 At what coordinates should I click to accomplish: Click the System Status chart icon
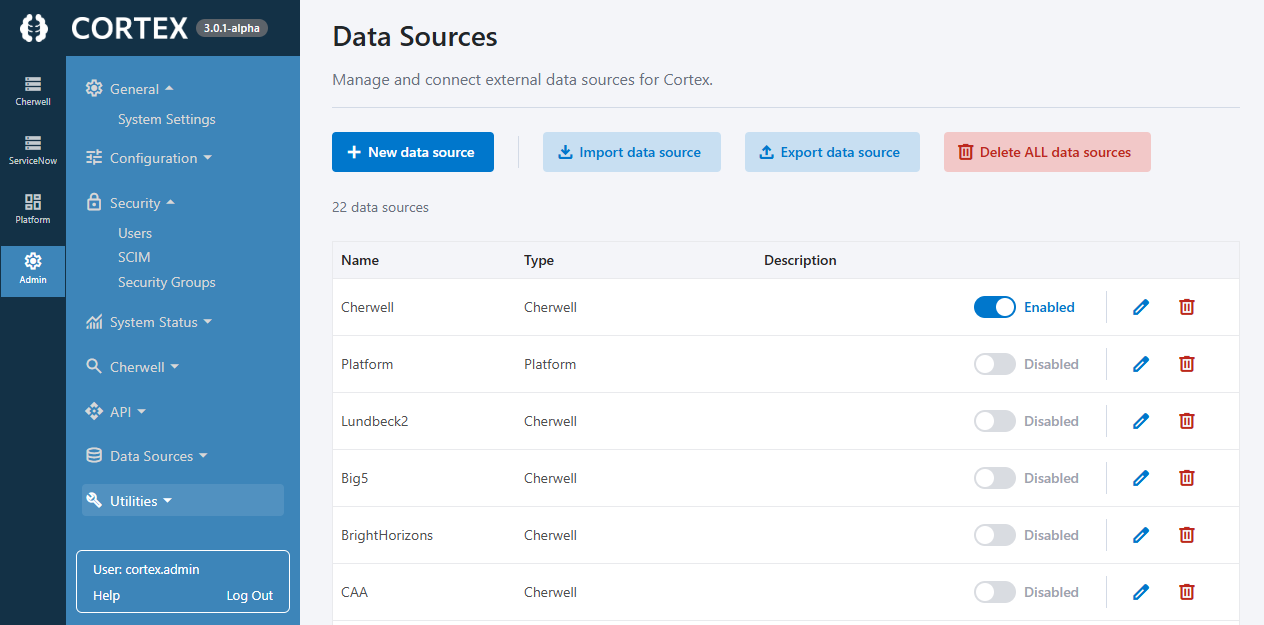(x=94, y=321)
